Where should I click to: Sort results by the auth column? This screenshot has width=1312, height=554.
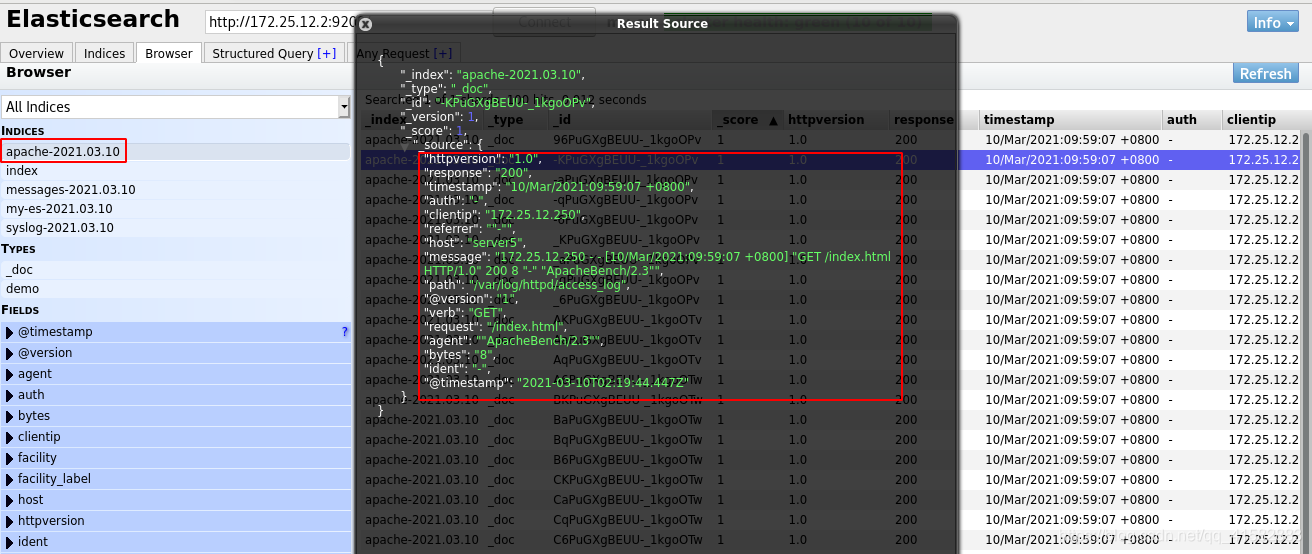(x=1192, y=119)
